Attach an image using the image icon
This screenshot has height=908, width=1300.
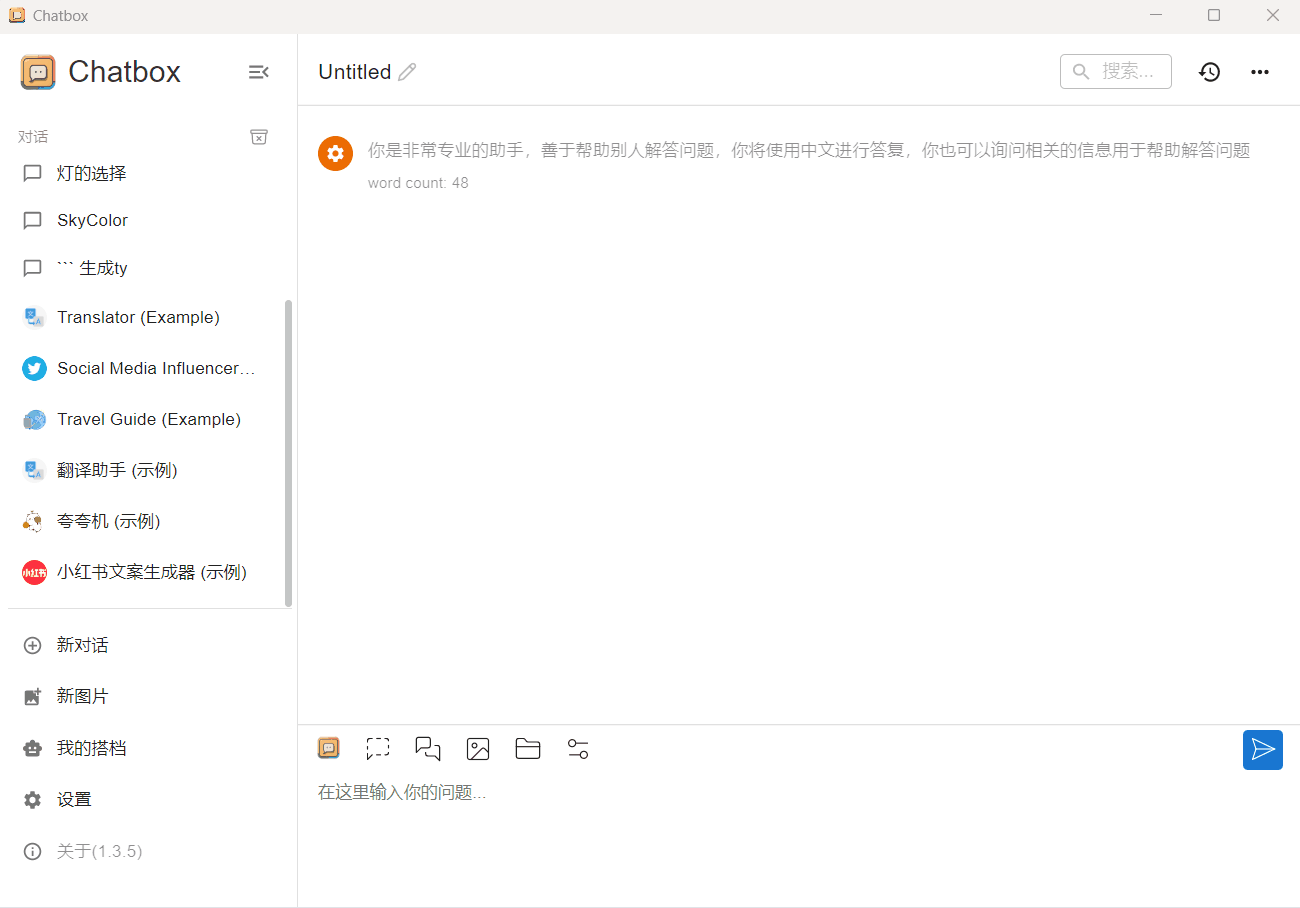point(478,748)
